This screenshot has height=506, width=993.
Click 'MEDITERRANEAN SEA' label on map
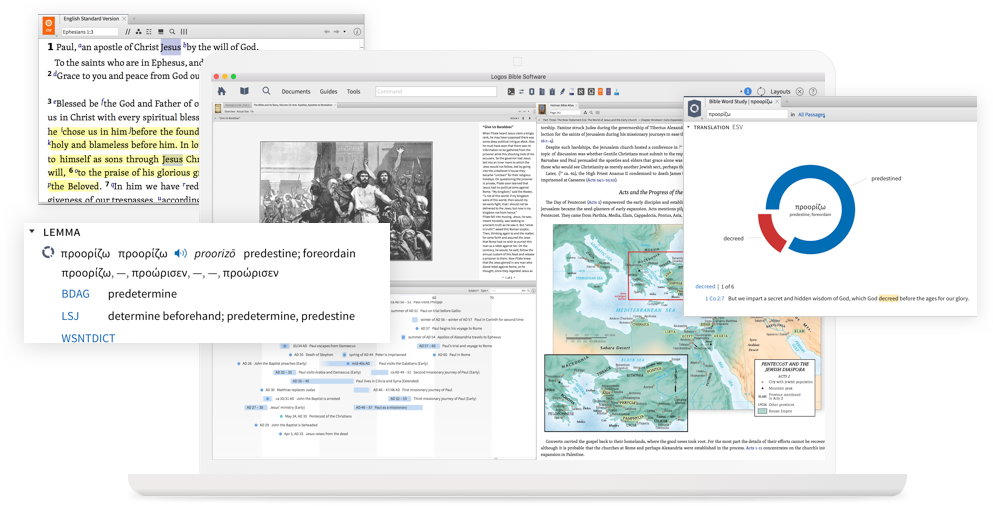(x=646, y=310)
